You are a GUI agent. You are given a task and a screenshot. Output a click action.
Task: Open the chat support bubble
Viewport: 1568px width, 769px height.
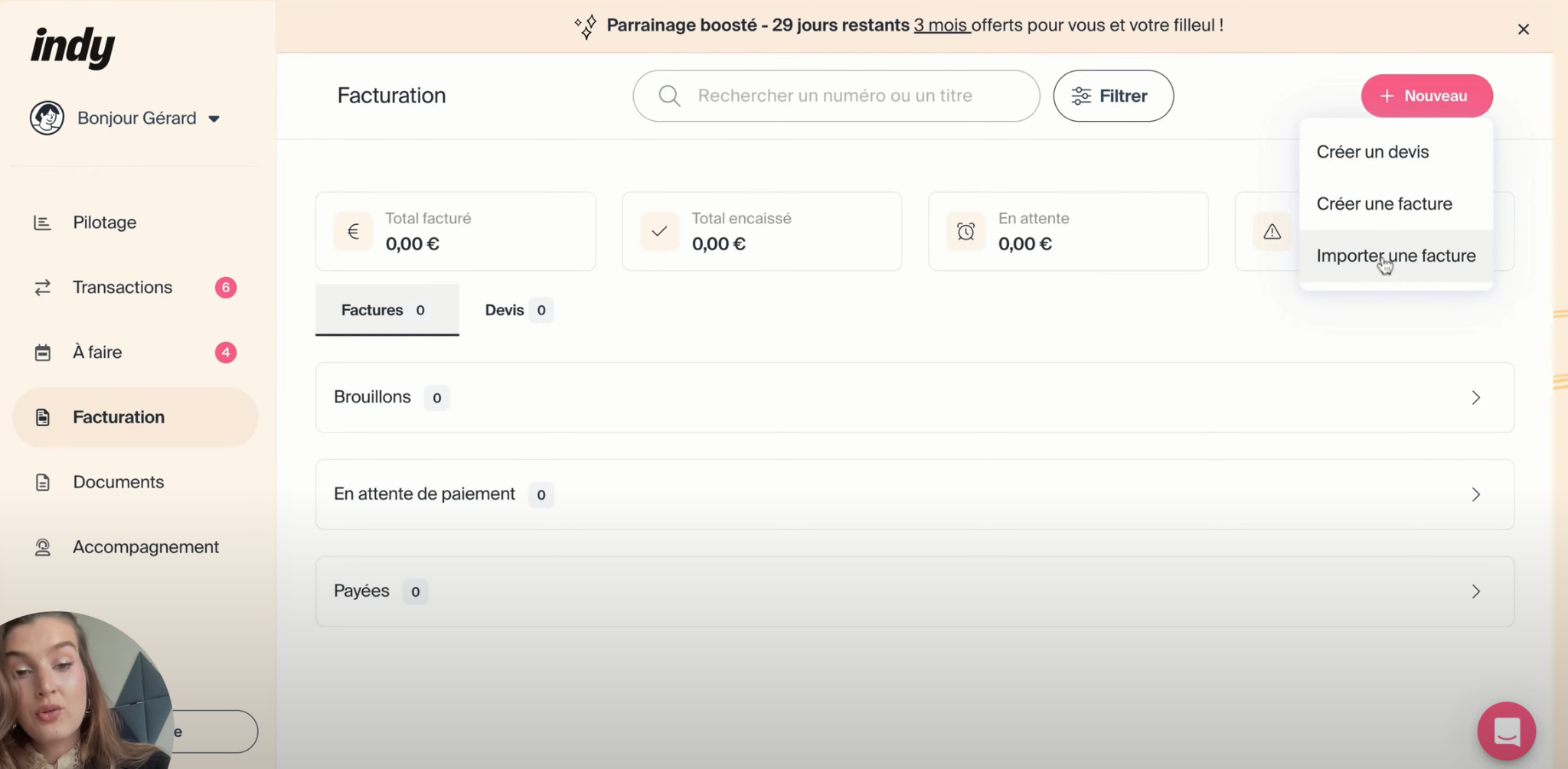point(1506,731)
